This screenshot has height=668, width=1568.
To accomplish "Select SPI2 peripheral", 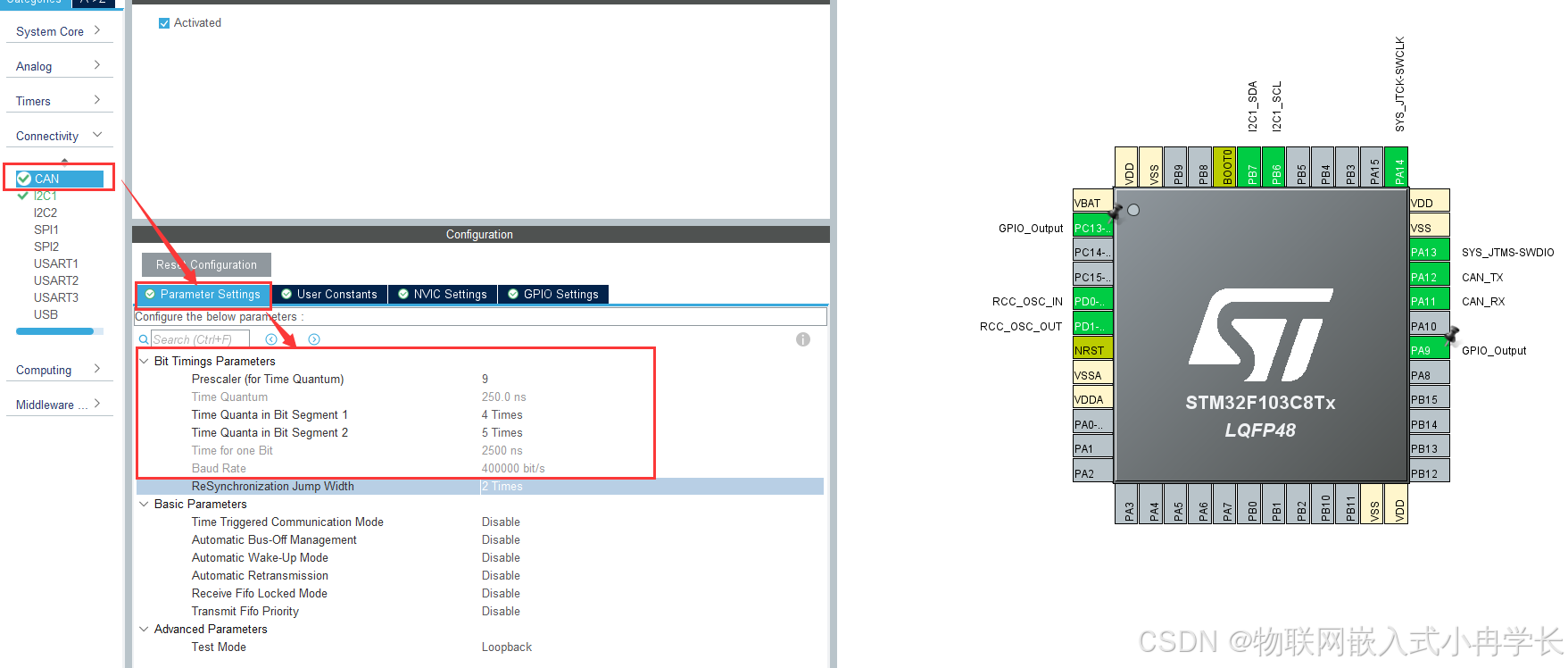I will (x=46, y=246).
